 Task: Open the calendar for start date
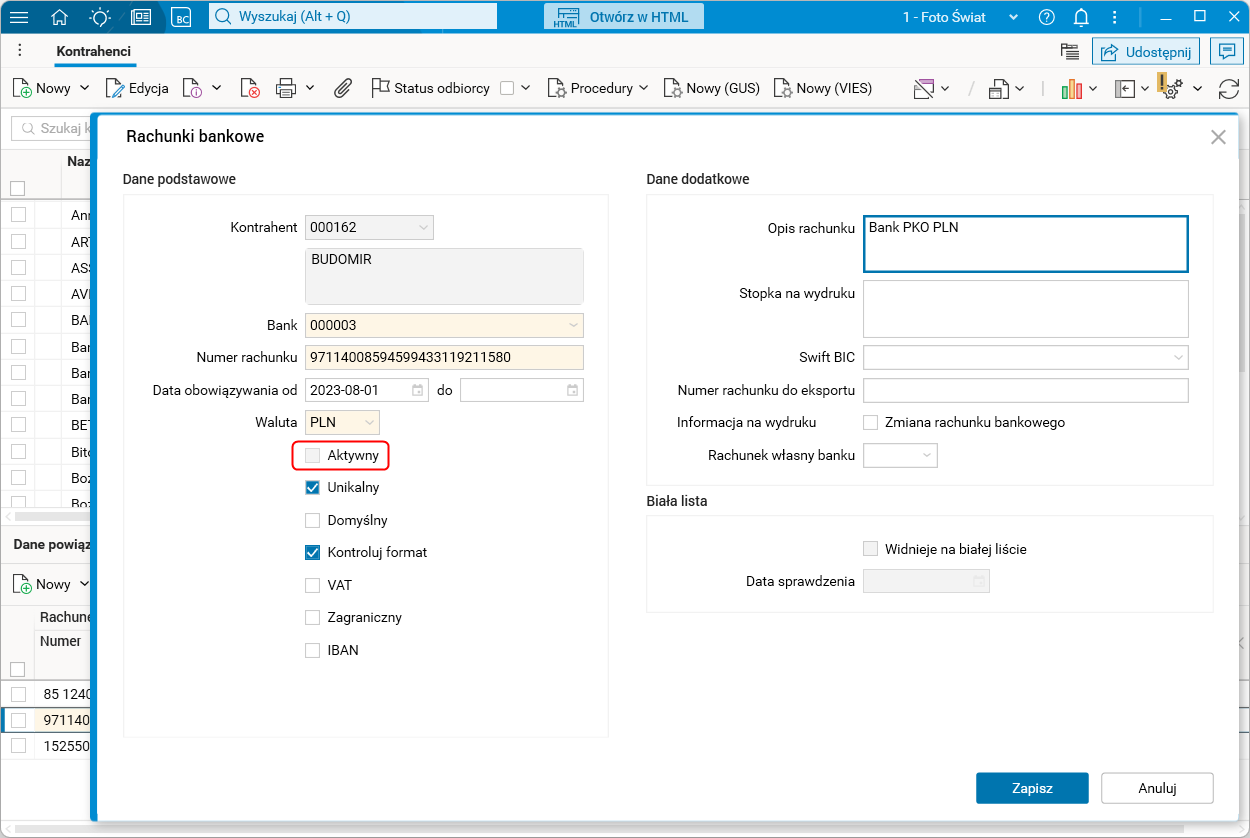pos(418,390)
